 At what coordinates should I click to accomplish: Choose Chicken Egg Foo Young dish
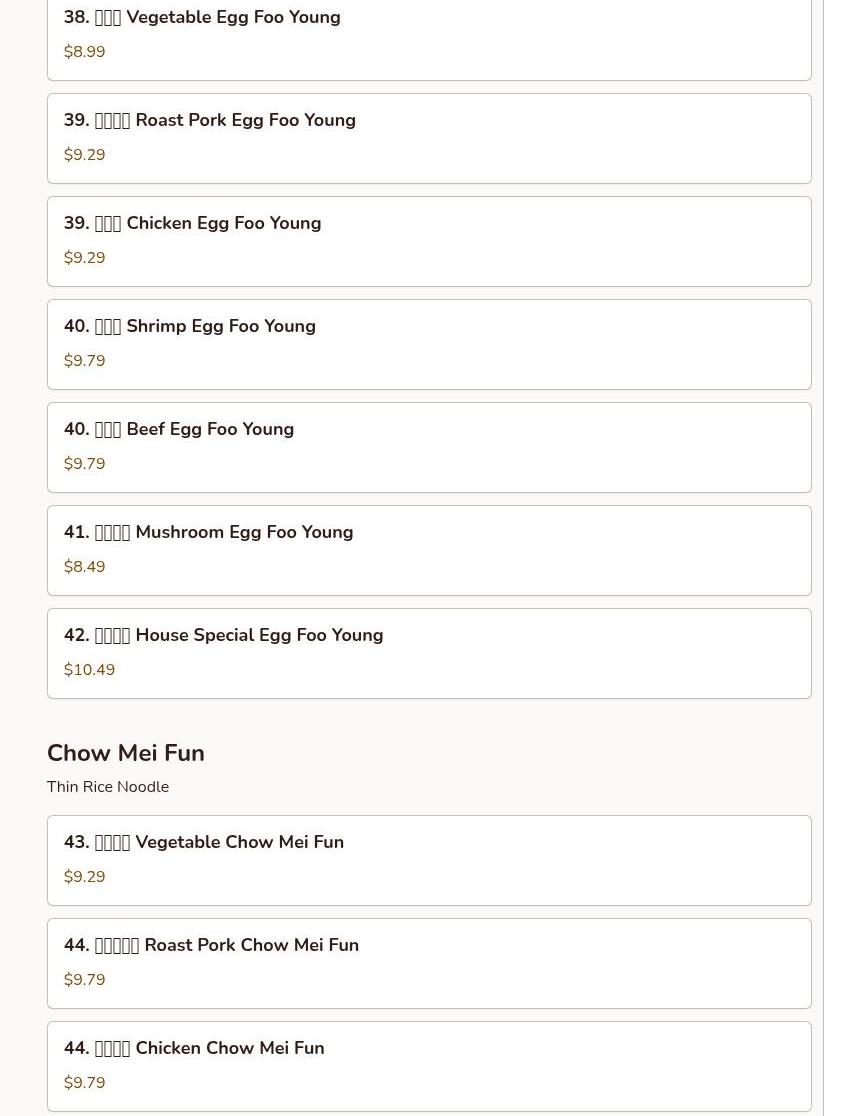click(223, 224)
